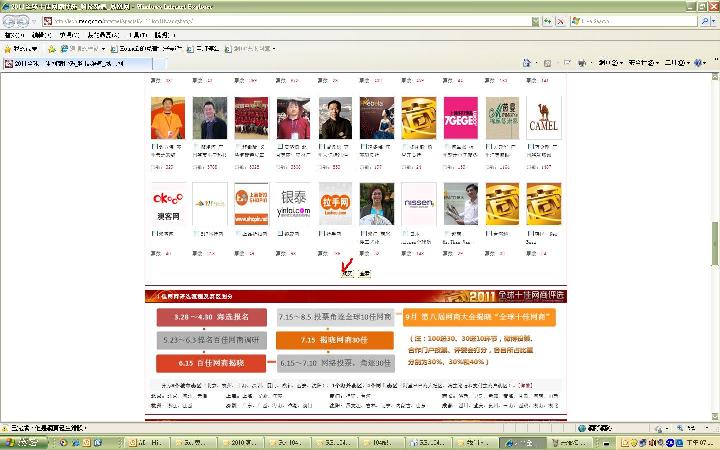Viewport: 720px width, 450px height.
Task: Open the Favorites Center star icon
Action: 7,49
